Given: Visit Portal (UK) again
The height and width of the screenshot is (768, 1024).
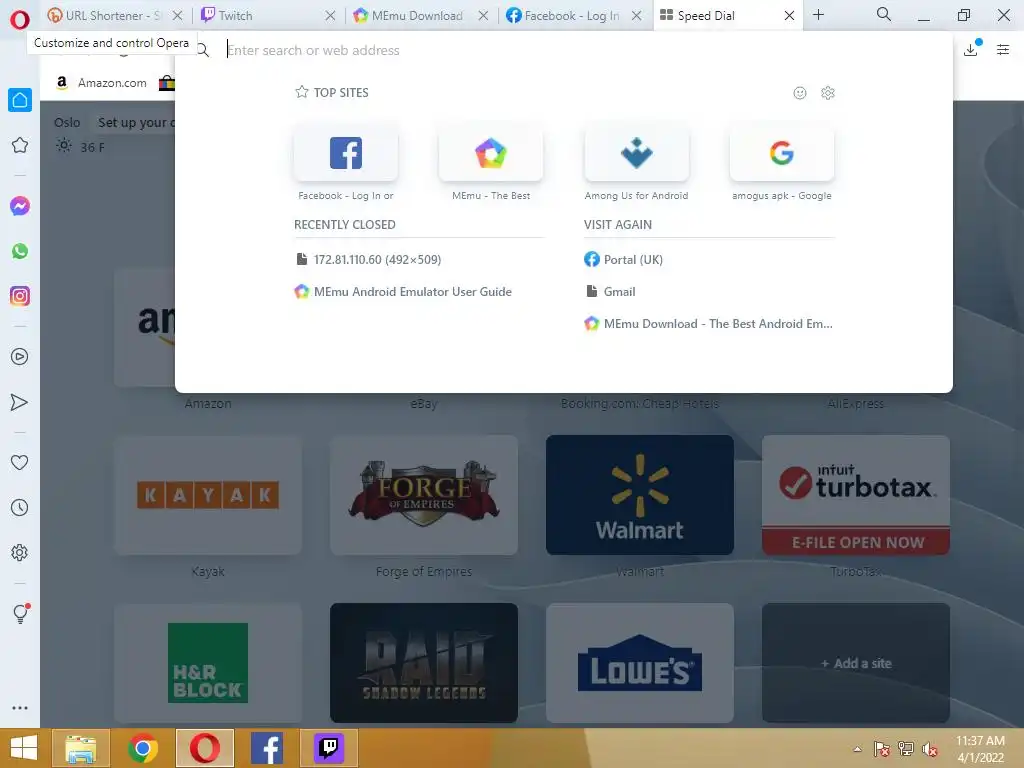Looking at the screenshot, I should pyautogui.click(x=624, y=260).
